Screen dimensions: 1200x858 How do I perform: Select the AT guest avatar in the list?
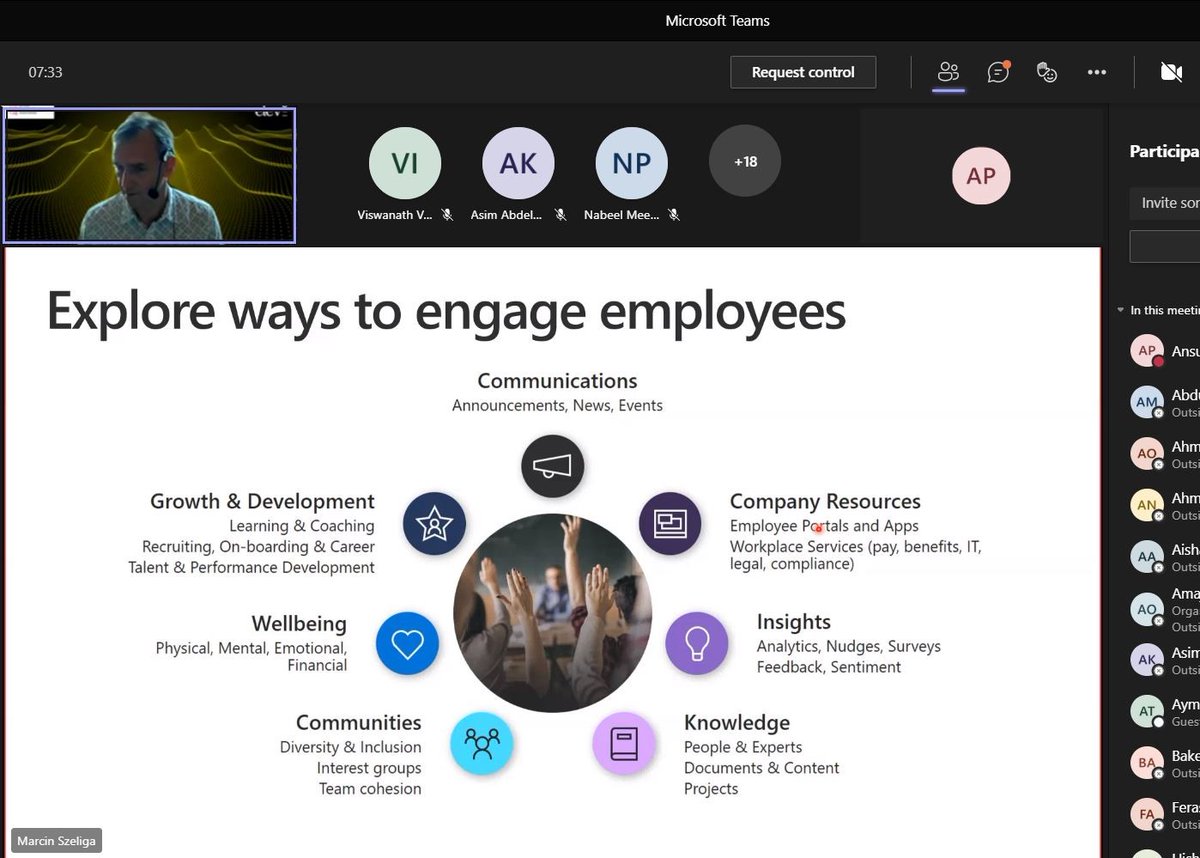1147,712
